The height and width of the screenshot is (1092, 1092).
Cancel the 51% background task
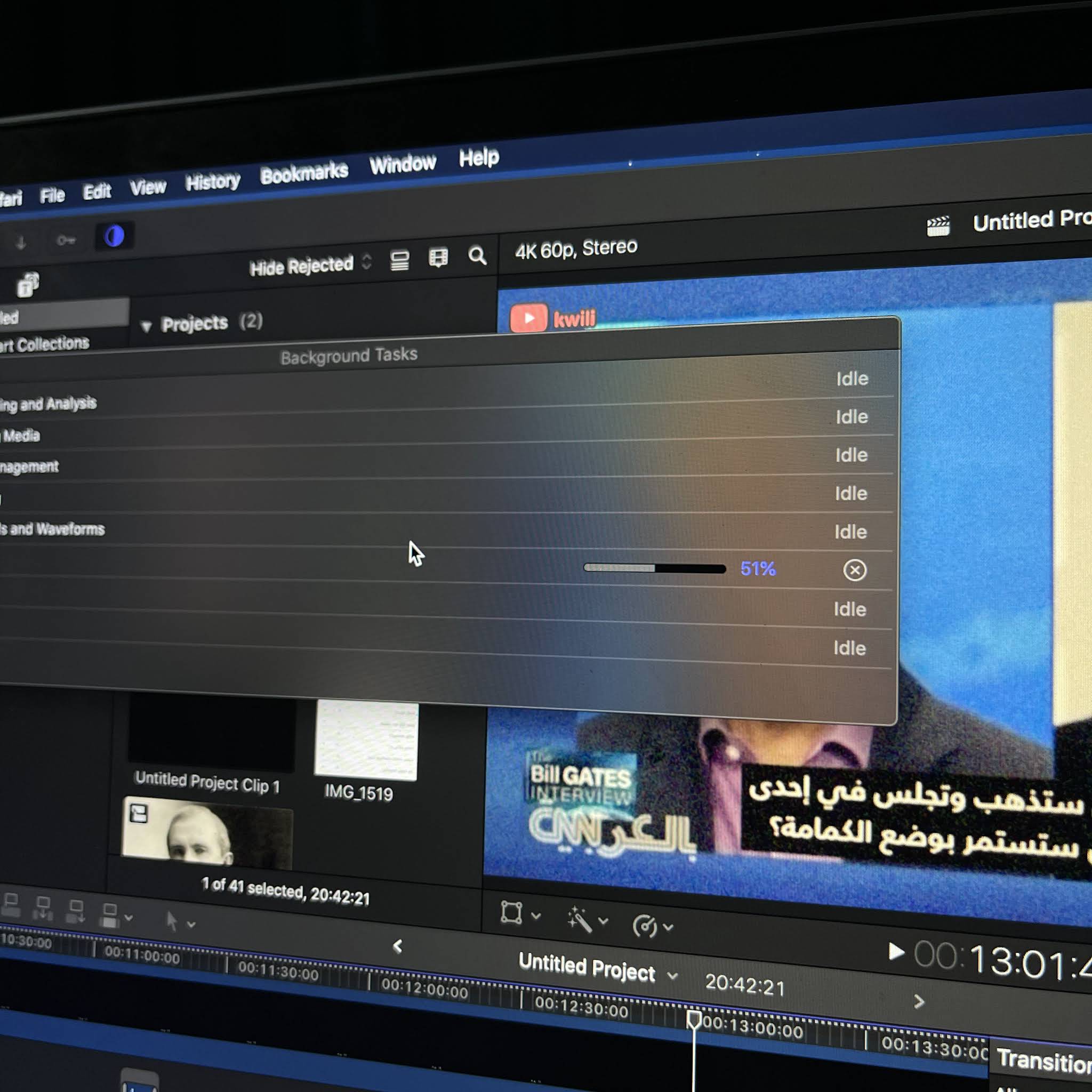pyautogui.click(x=854, y=570)
